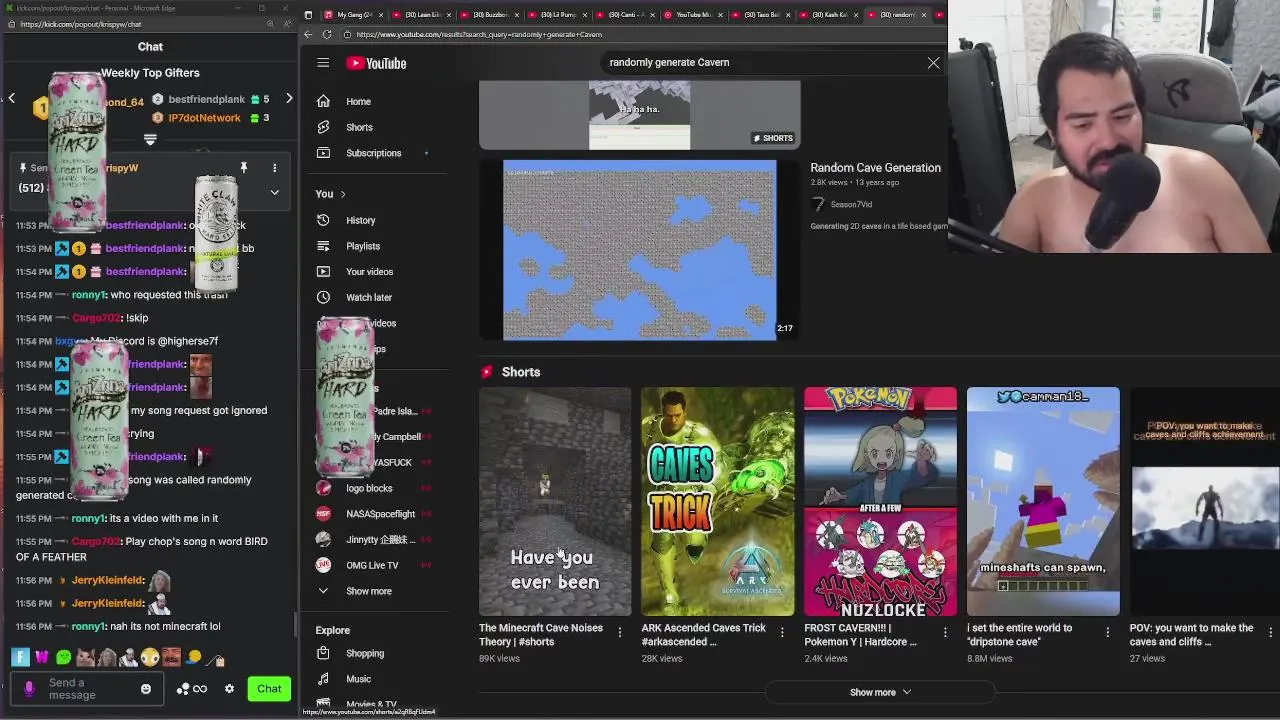Unpin the pinned chat message
This screenshot has width=1280, height=720.
click(243, 168)
